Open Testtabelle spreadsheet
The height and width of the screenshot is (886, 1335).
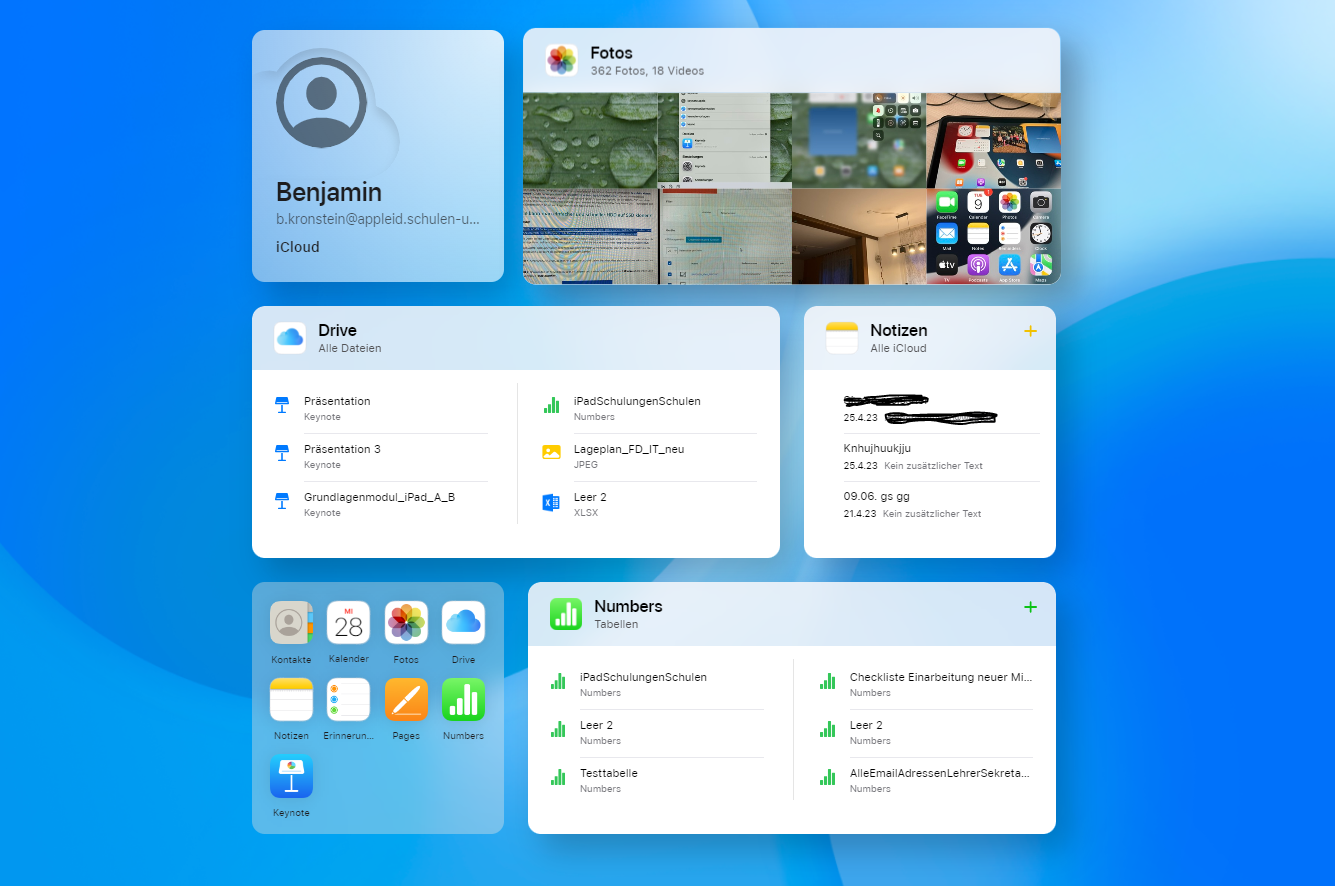point(655,781)
